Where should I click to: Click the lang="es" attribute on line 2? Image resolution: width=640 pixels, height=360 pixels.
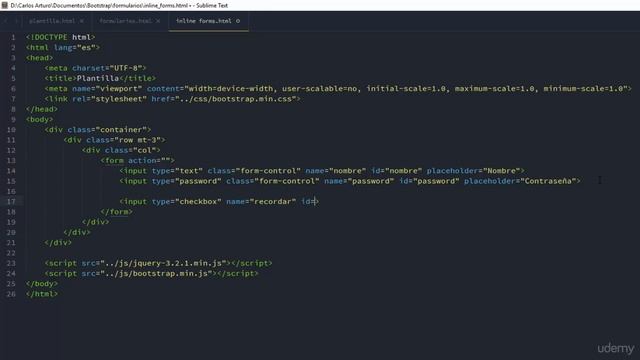(74, 47)
